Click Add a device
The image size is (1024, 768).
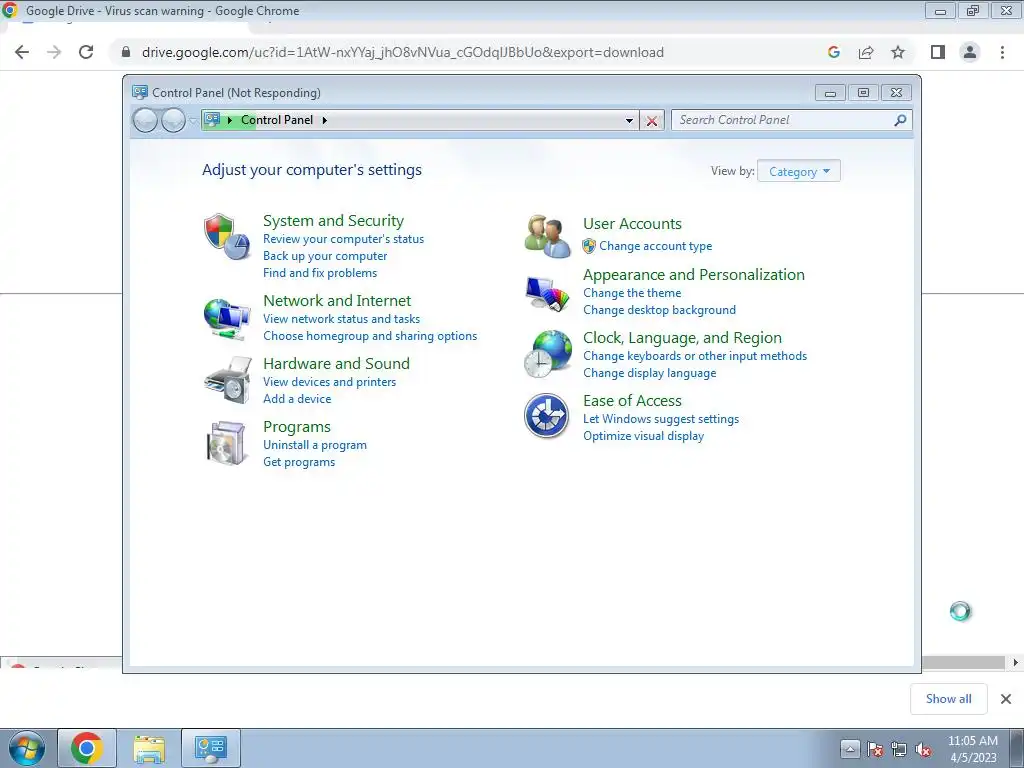pyautogui.click(x=297, y=399)
